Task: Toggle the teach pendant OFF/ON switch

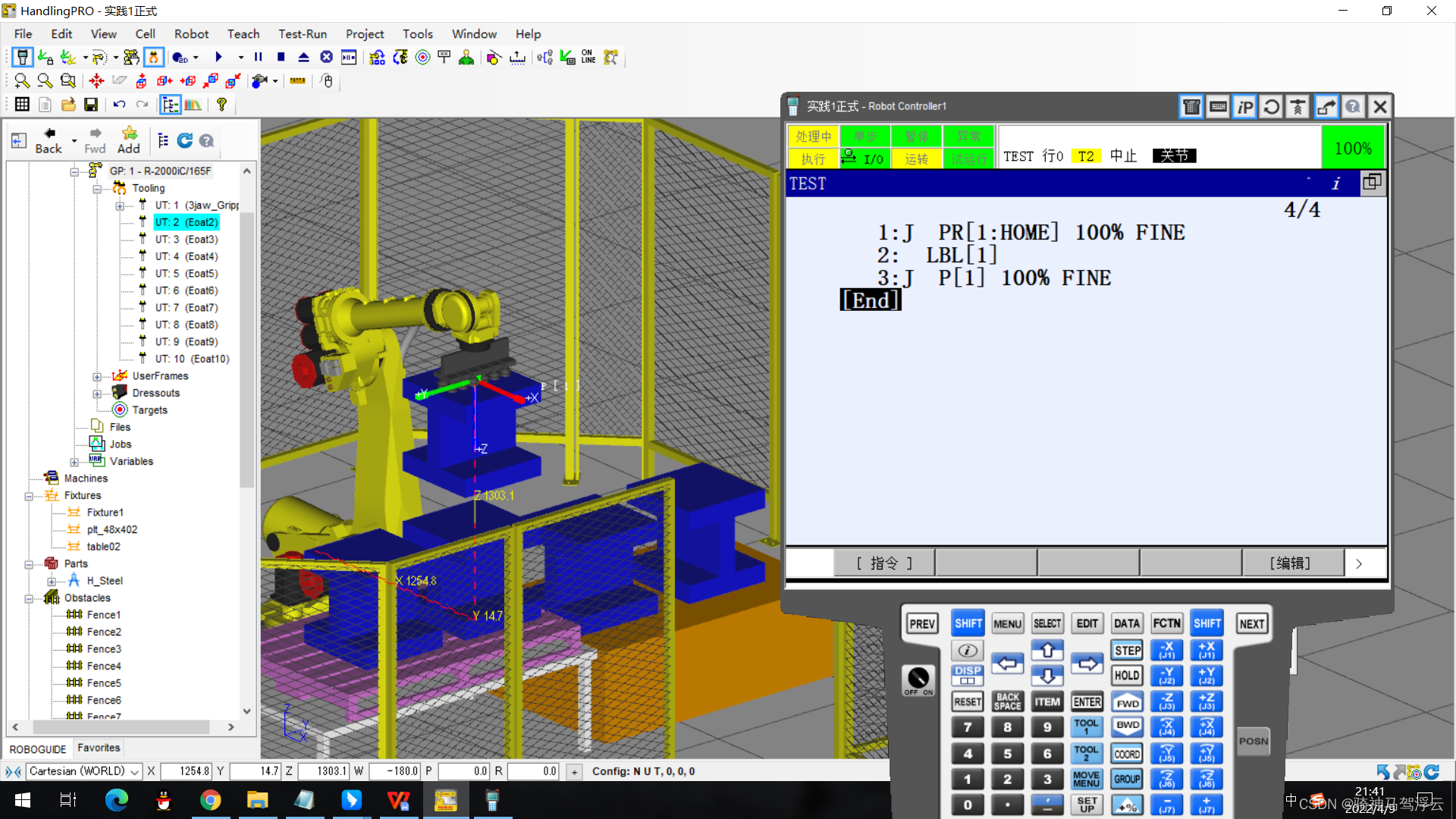Action: pos(918,679)
